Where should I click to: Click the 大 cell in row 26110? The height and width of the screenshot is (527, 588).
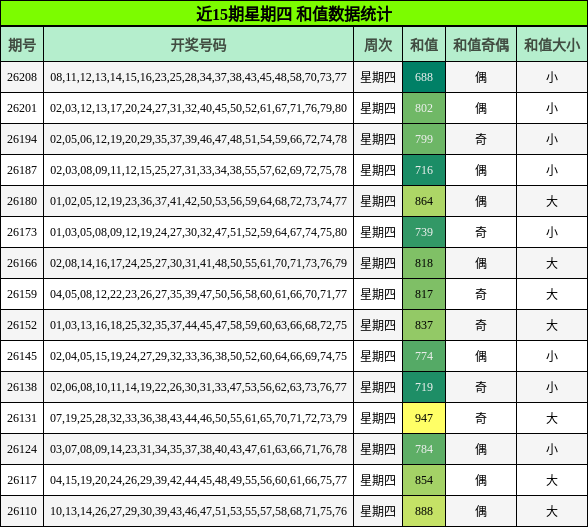pyautogui.click(x=552, y=511)
